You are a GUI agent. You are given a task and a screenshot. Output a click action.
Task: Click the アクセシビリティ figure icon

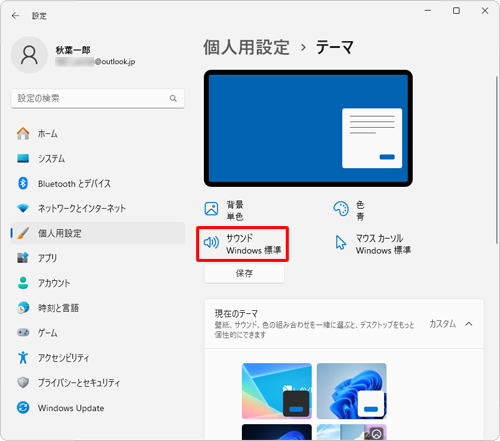[23, 357]
